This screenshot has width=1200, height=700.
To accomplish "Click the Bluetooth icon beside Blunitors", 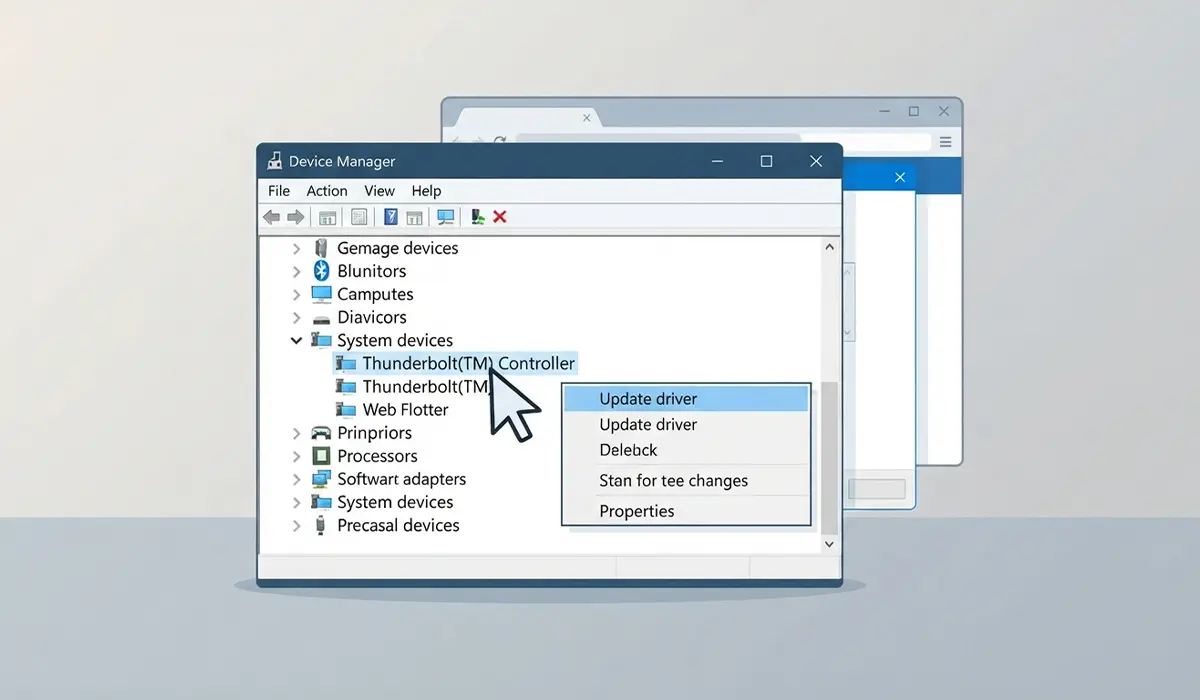I will [x=321, y=271].
